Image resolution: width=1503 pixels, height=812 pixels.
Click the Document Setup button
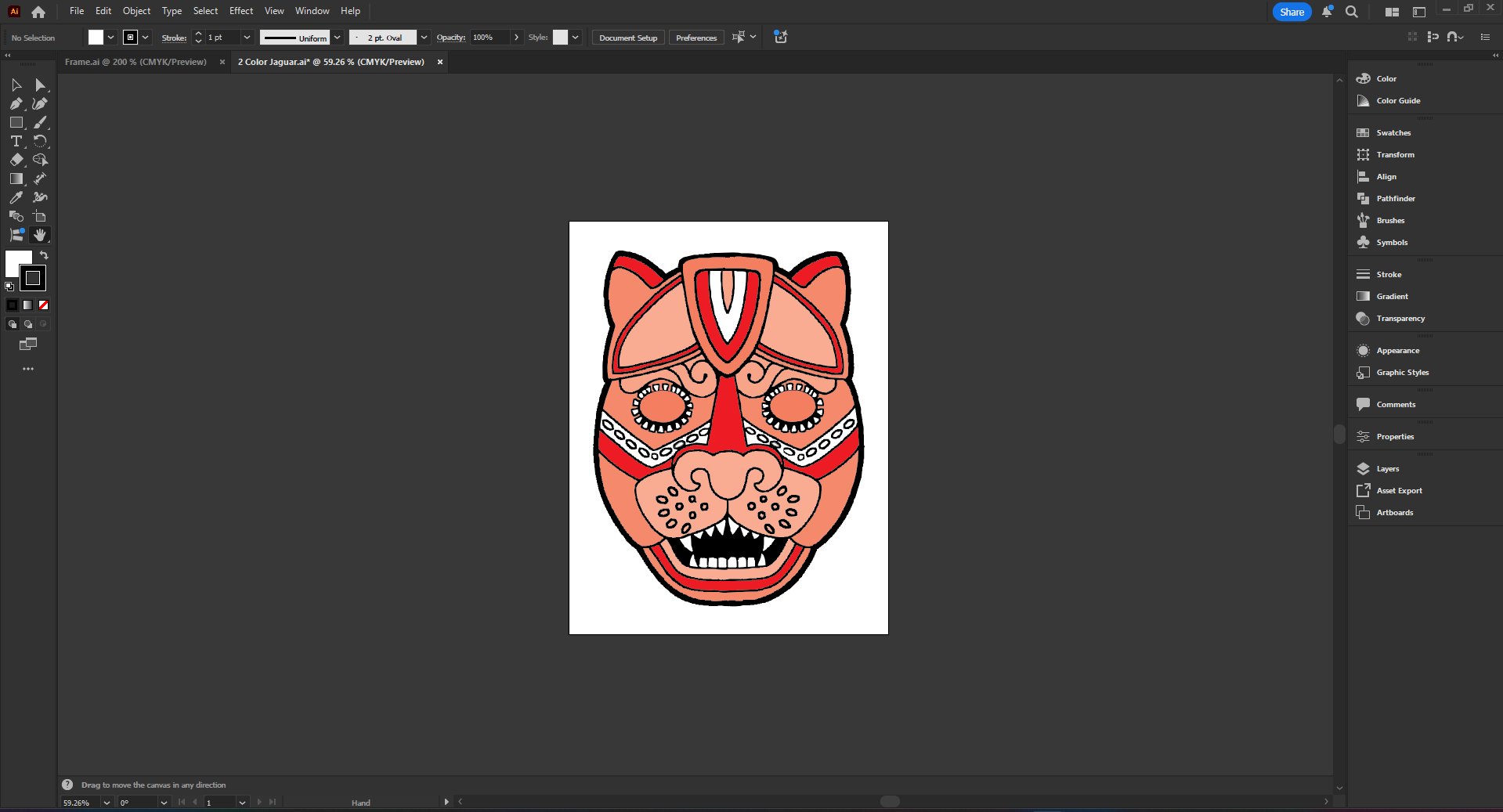pos(627,38)
